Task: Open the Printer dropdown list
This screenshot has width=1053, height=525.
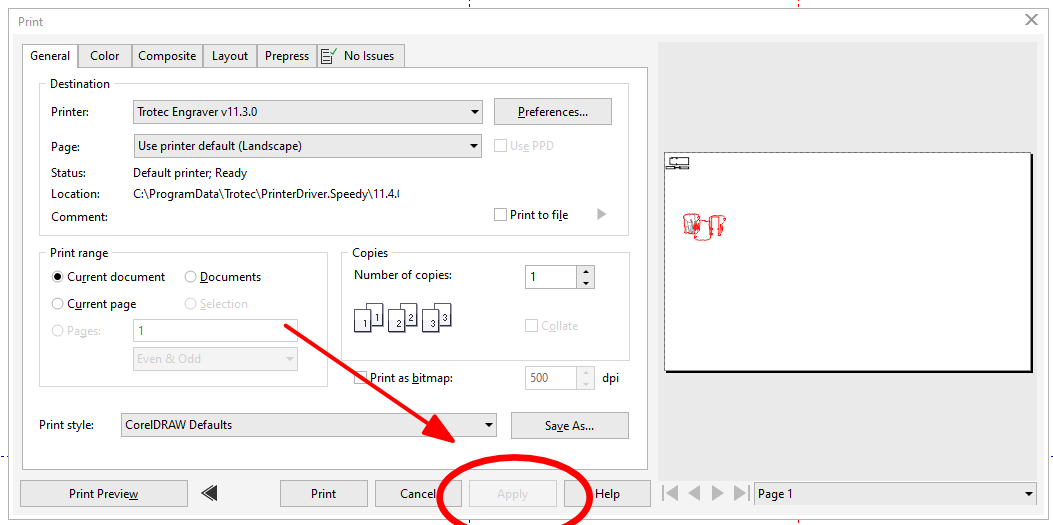Action: click(473, 112)
